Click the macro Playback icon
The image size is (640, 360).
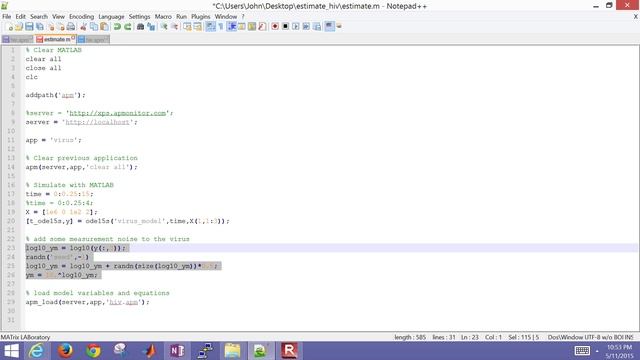(296, 27)
